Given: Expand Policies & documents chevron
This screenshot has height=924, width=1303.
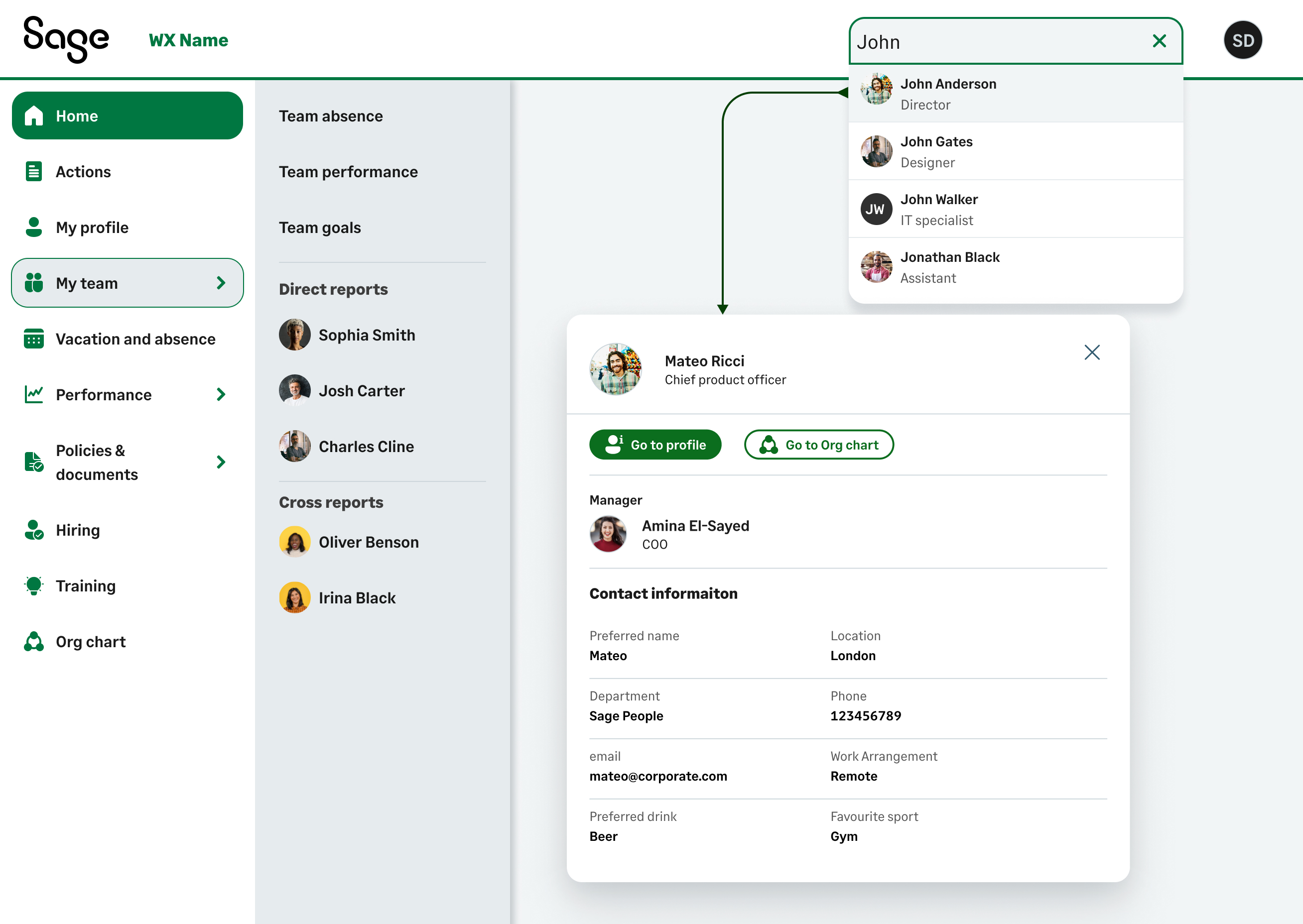Looking at the screenshot, I should pos(221,462).
